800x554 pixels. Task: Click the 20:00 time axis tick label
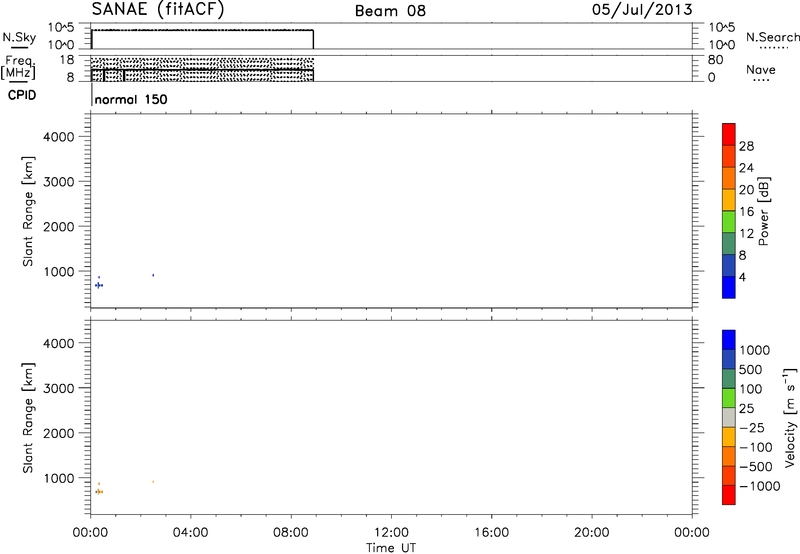pos(592,533)
